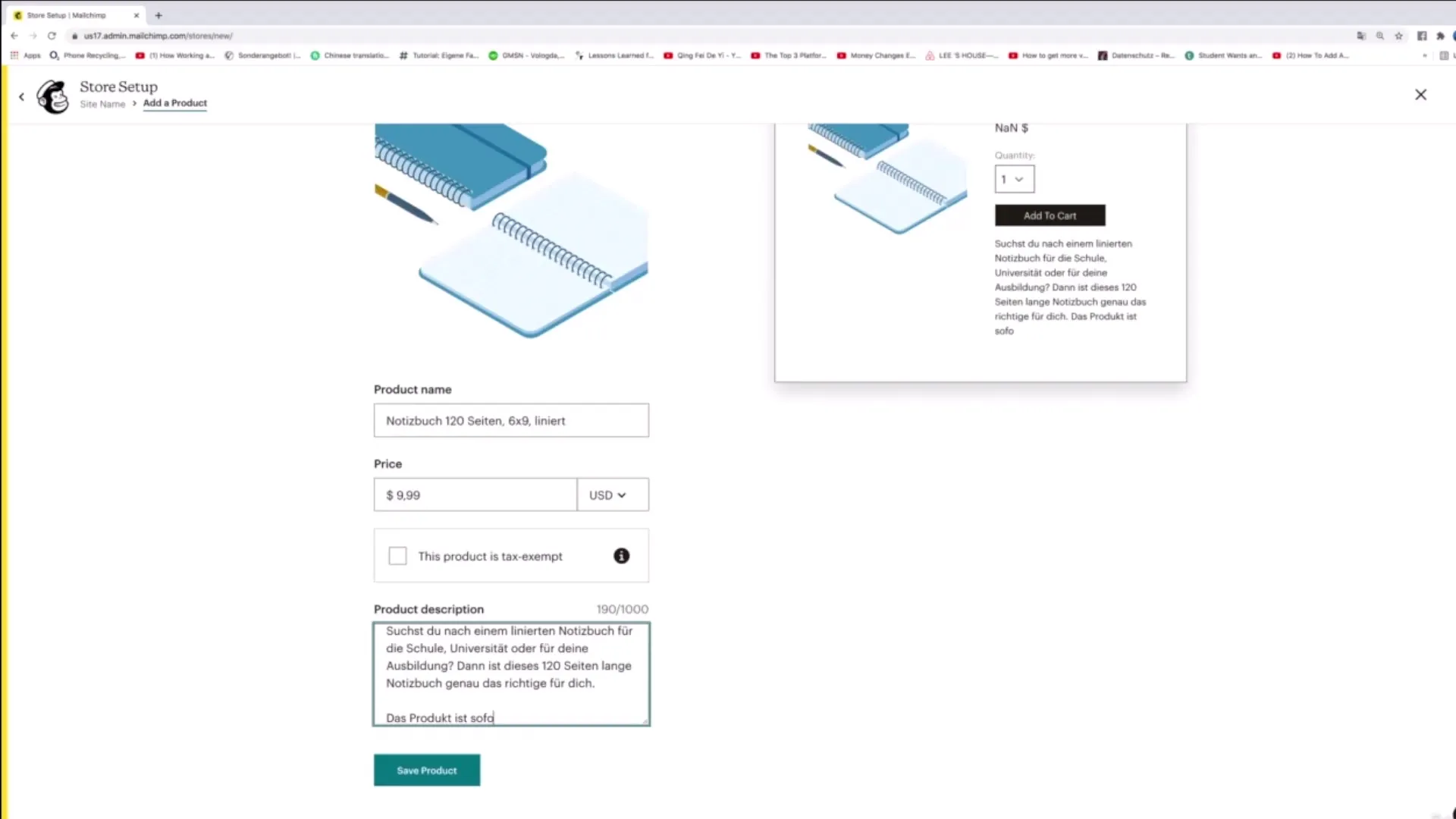Open the How Working YouTube bookmark
The width and height of the screenshot is (1456, 819).
click(x=175, y=55)
